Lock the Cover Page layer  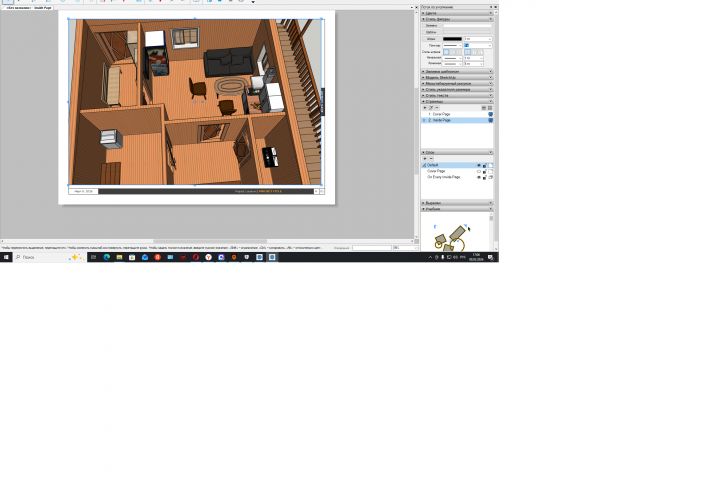click(x=484, y=171)
